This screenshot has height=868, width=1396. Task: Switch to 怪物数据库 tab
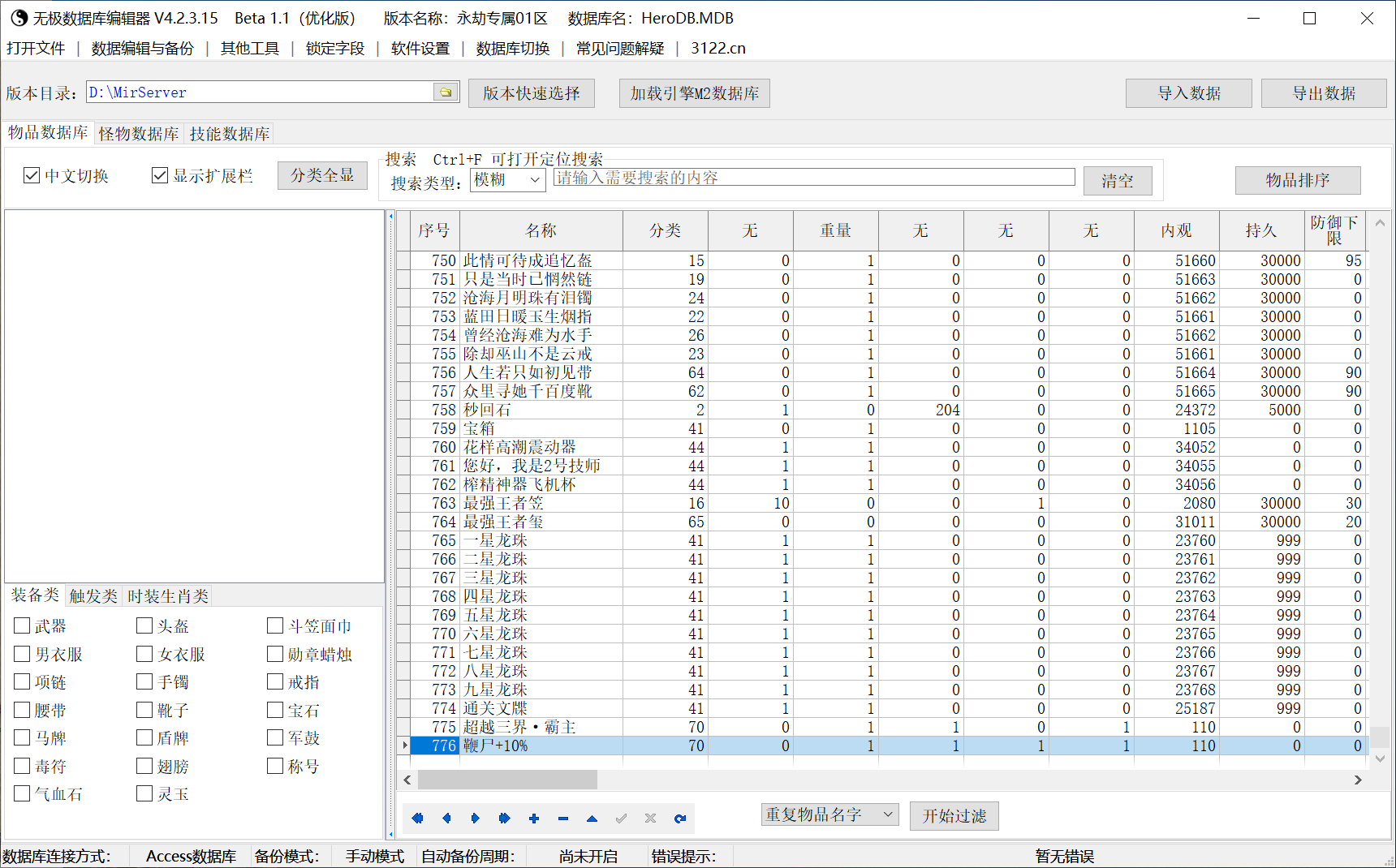(x=139, y=134)
